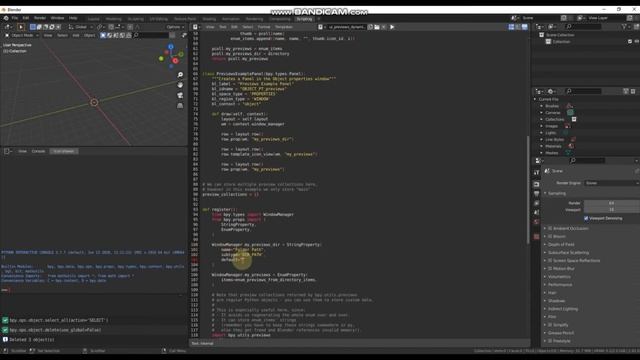Unlink text with X icon in text editor header

click(384, 27)
